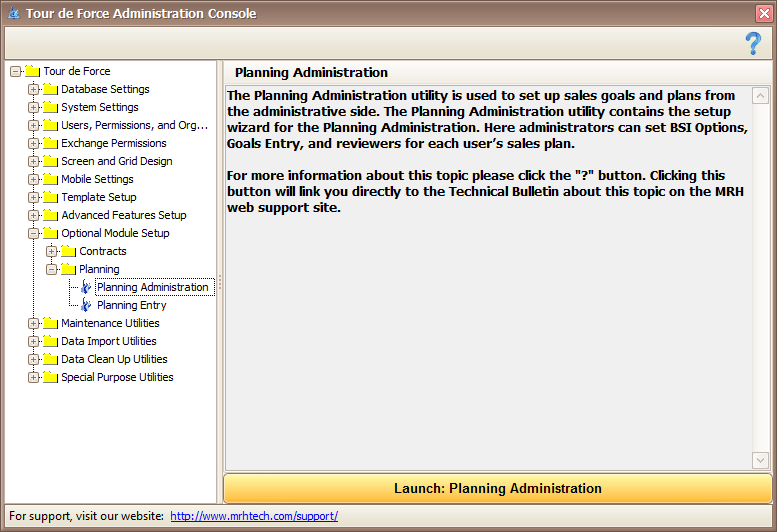Open help via the blue question mark icon

click(x=753, y=44)
